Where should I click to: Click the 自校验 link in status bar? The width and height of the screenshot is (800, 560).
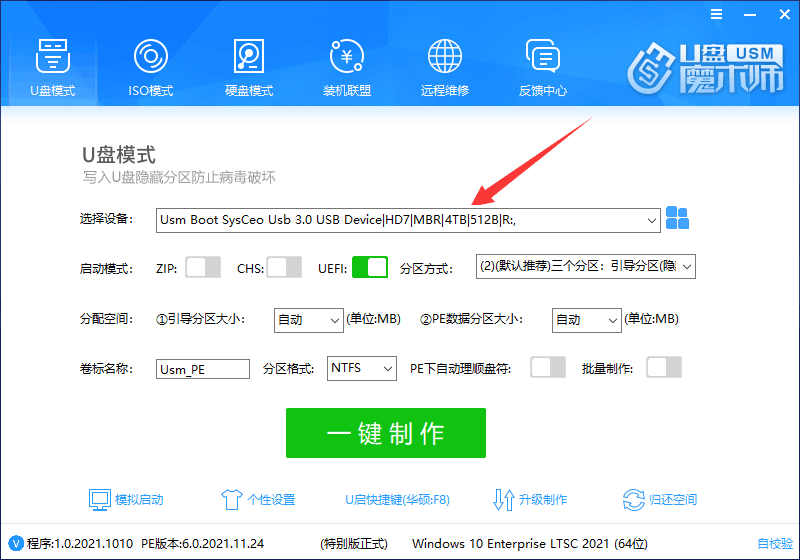[x=776, y=544]
